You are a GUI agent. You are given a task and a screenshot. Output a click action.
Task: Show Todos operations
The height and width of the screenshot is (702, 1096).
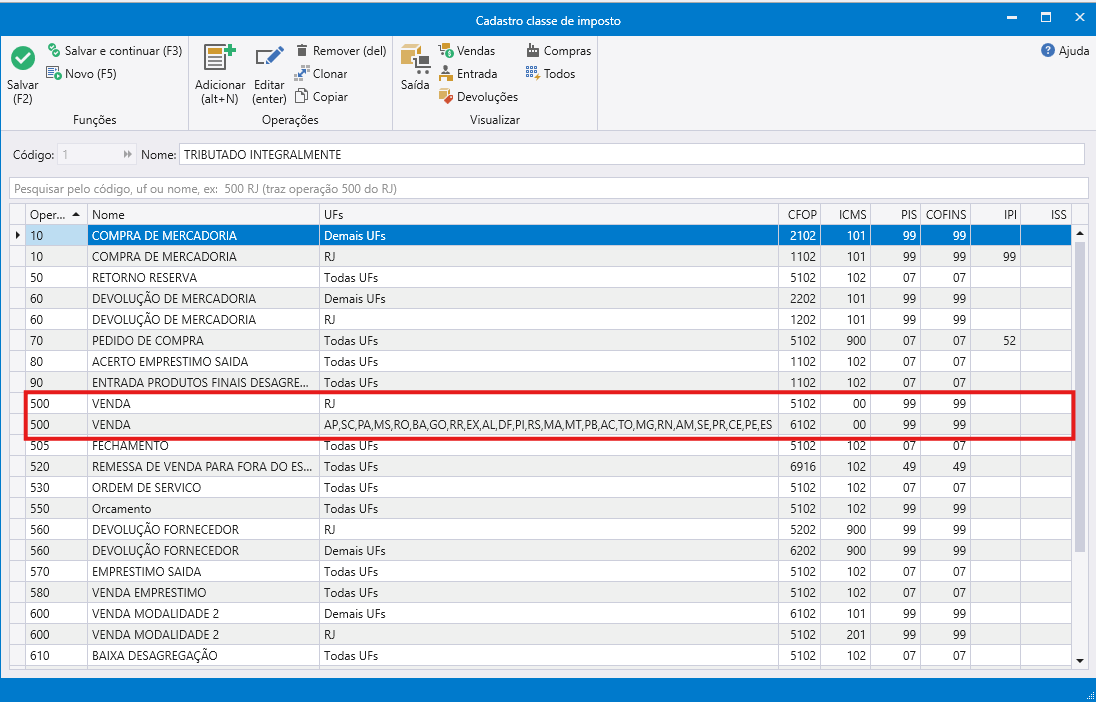pyautogui.click(x=551, y=73)
